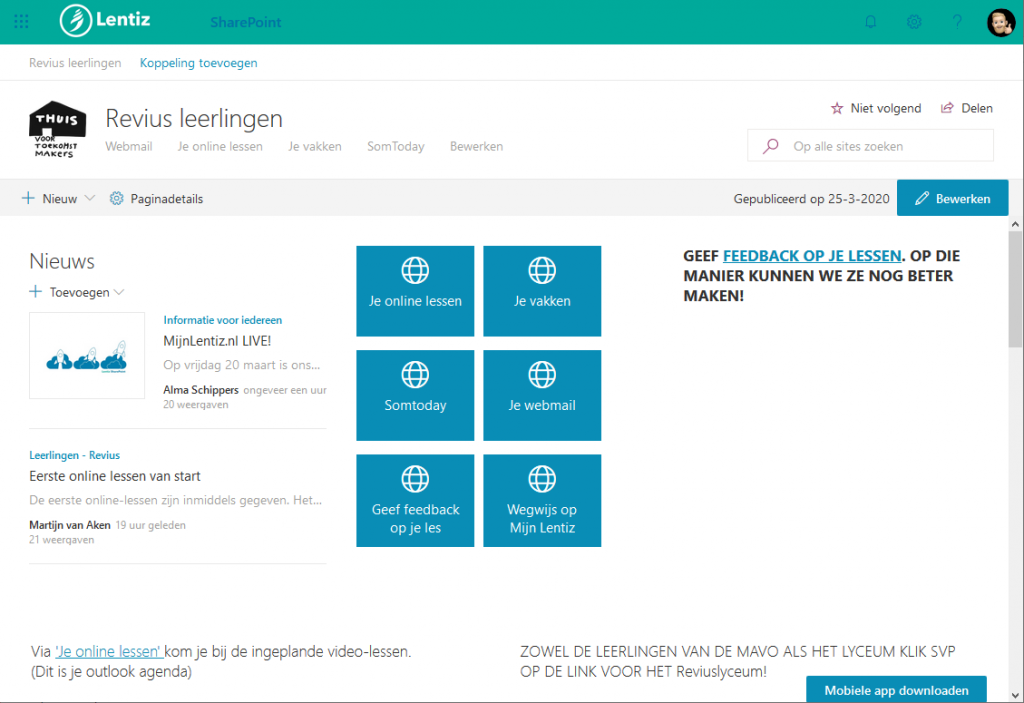Image resolution: width=1024 pixels, height=703 pixels.
Task: Click the globe icon on Je webmail tile
Action: (x=542, y=374)
